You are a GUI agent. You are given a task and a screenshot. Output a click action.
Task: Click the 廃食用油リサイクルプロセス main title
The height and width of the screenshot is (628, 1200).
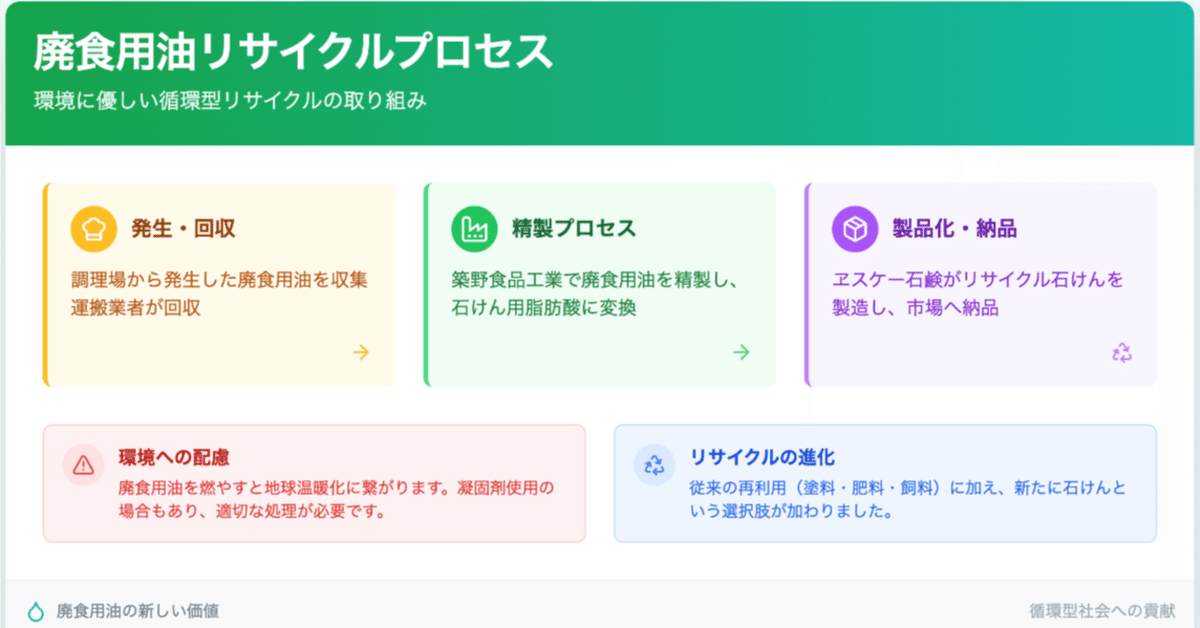coord(292,52)
